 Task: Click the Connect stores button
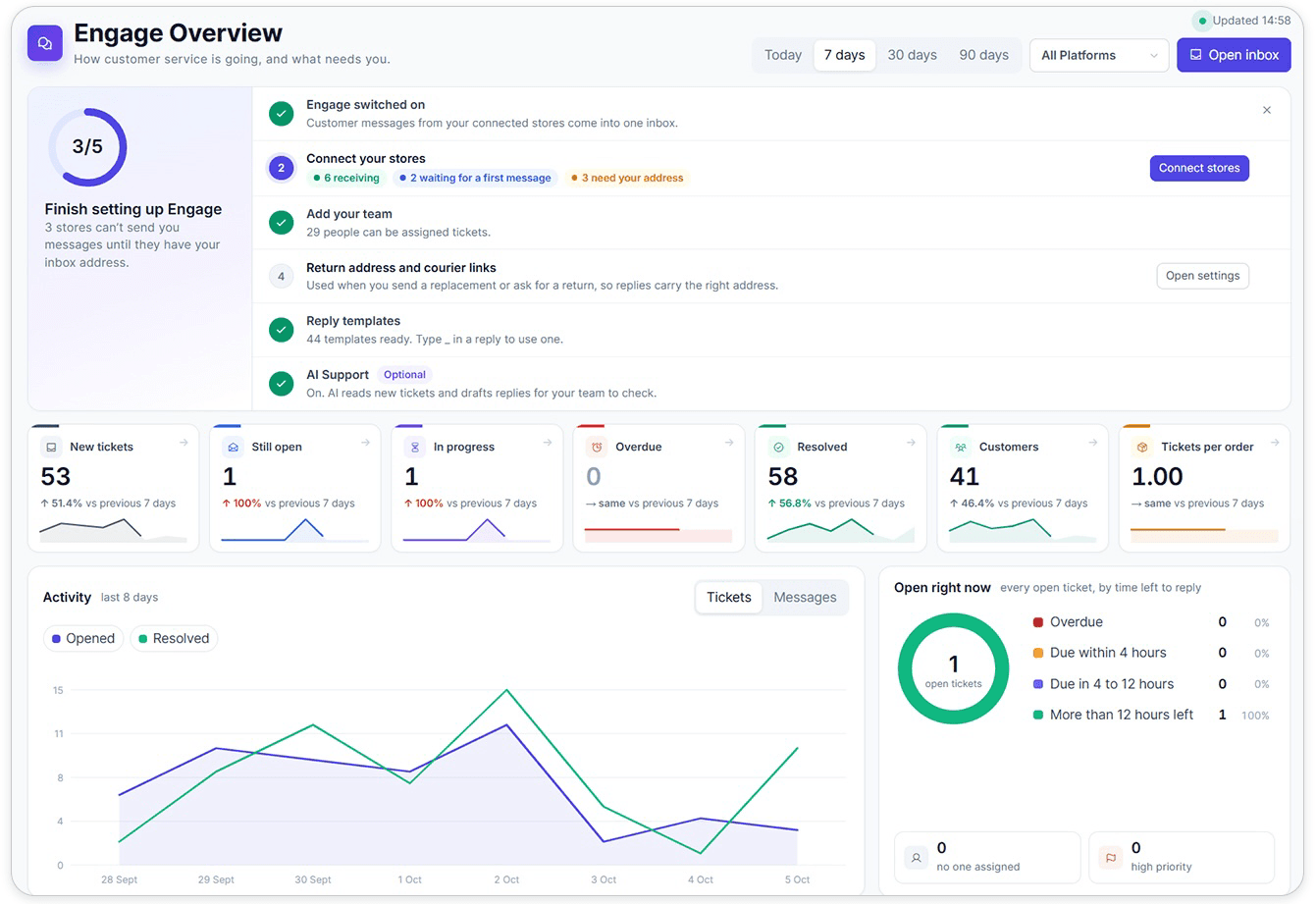click(1199, 168)
